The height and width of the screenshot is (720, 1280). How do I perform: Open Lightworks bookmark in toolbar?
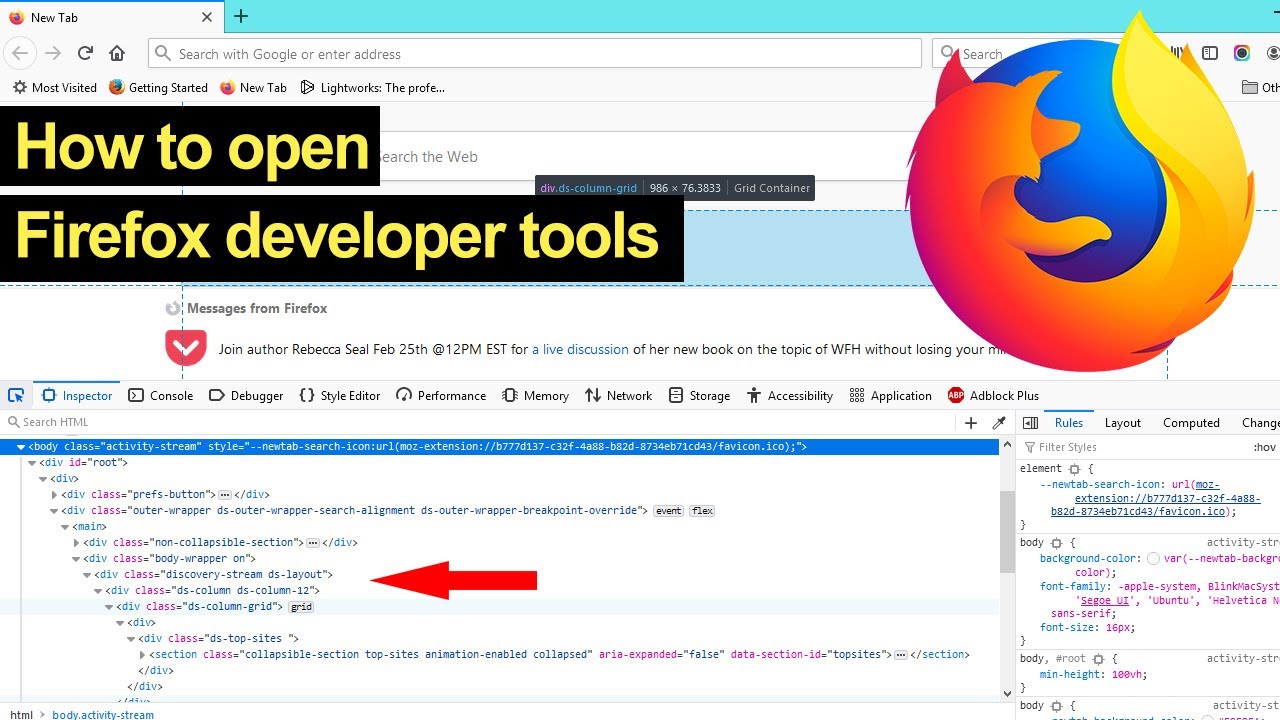coord(371,87)
